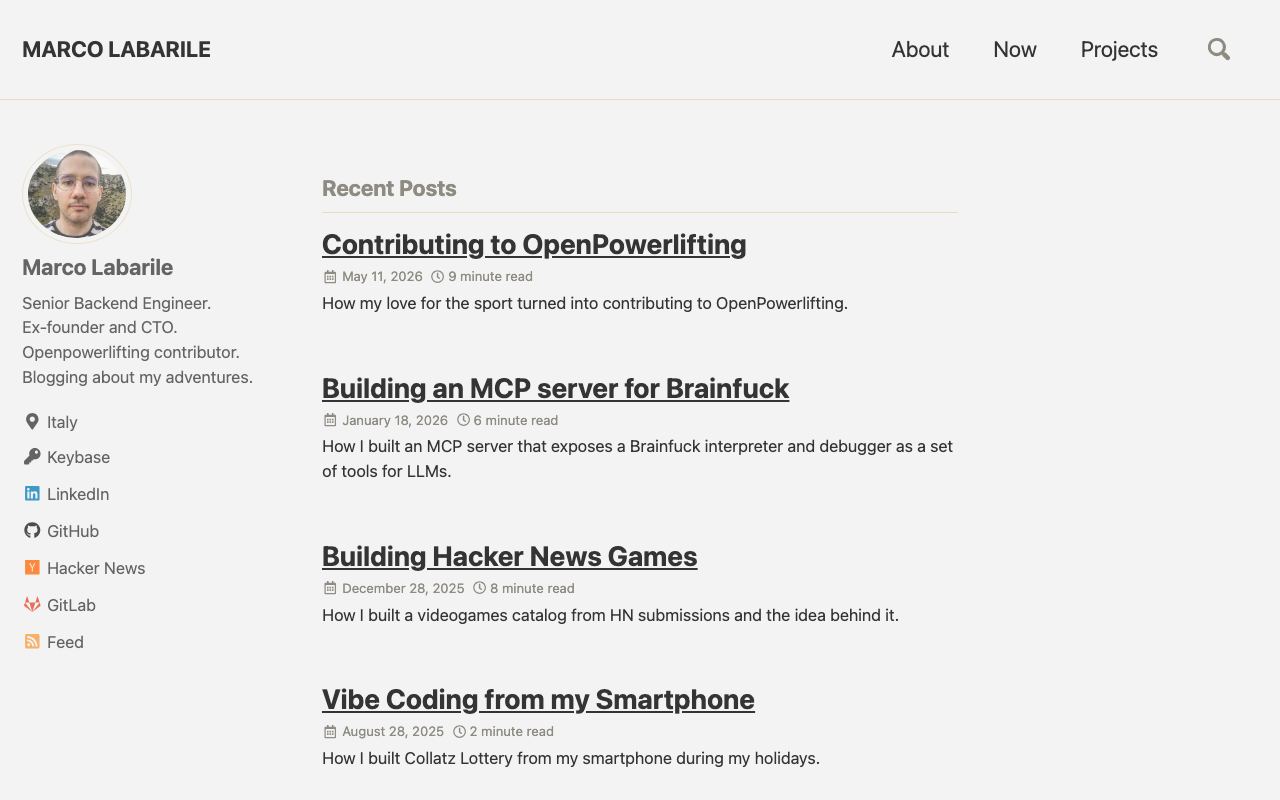Viewport: 1280px width, 800px height.
Task: Open Contributing to OpenPowerlifting post
Action: tap(534, 244)
